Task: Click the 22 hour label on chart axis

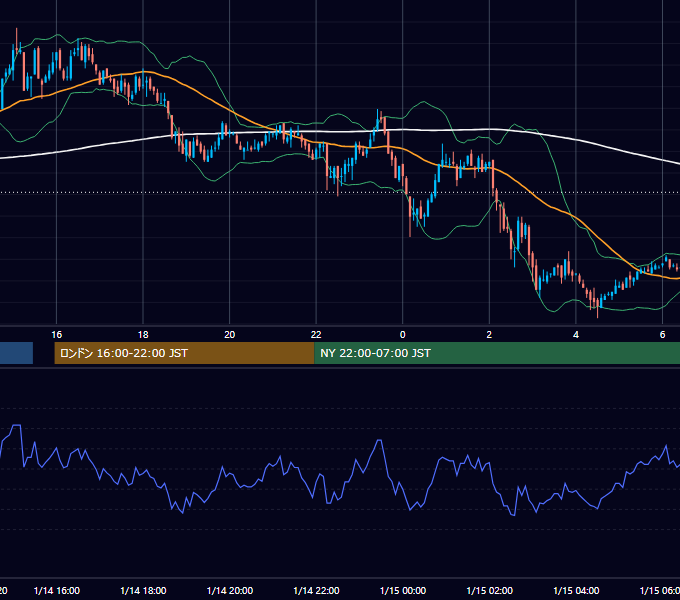Action: (x=316, y=335)
